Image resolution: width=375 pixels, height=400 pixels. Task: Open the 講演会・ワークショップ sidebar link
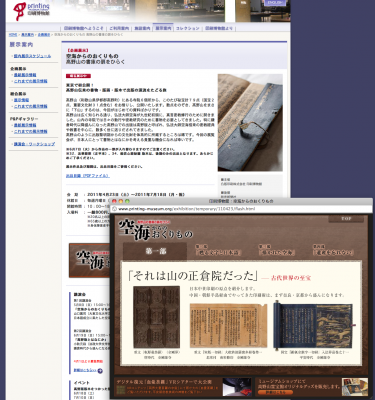click(x=34, y=144)
